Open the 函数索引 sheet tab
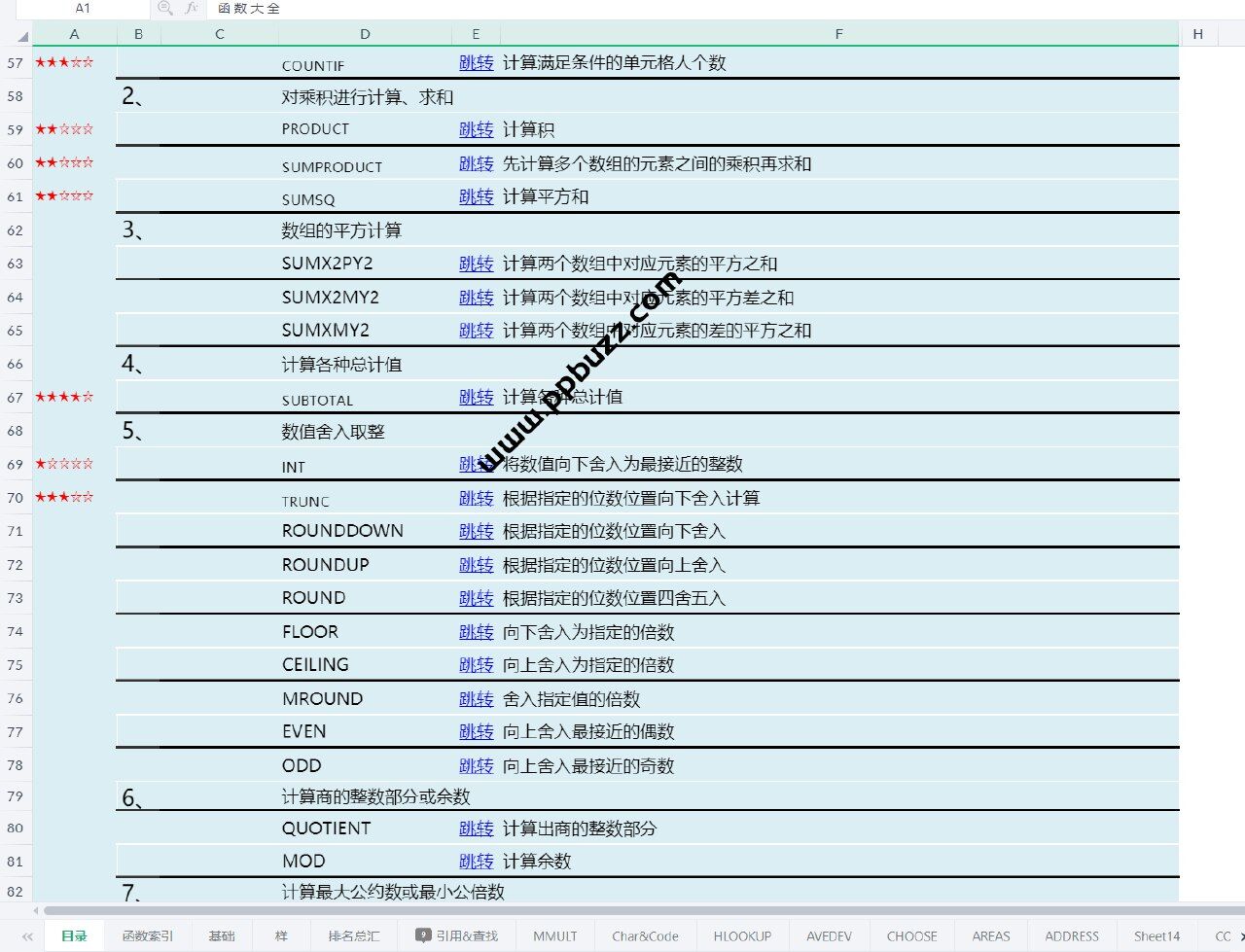This screenshot has height=952, width=1245. tap(148, 936)
